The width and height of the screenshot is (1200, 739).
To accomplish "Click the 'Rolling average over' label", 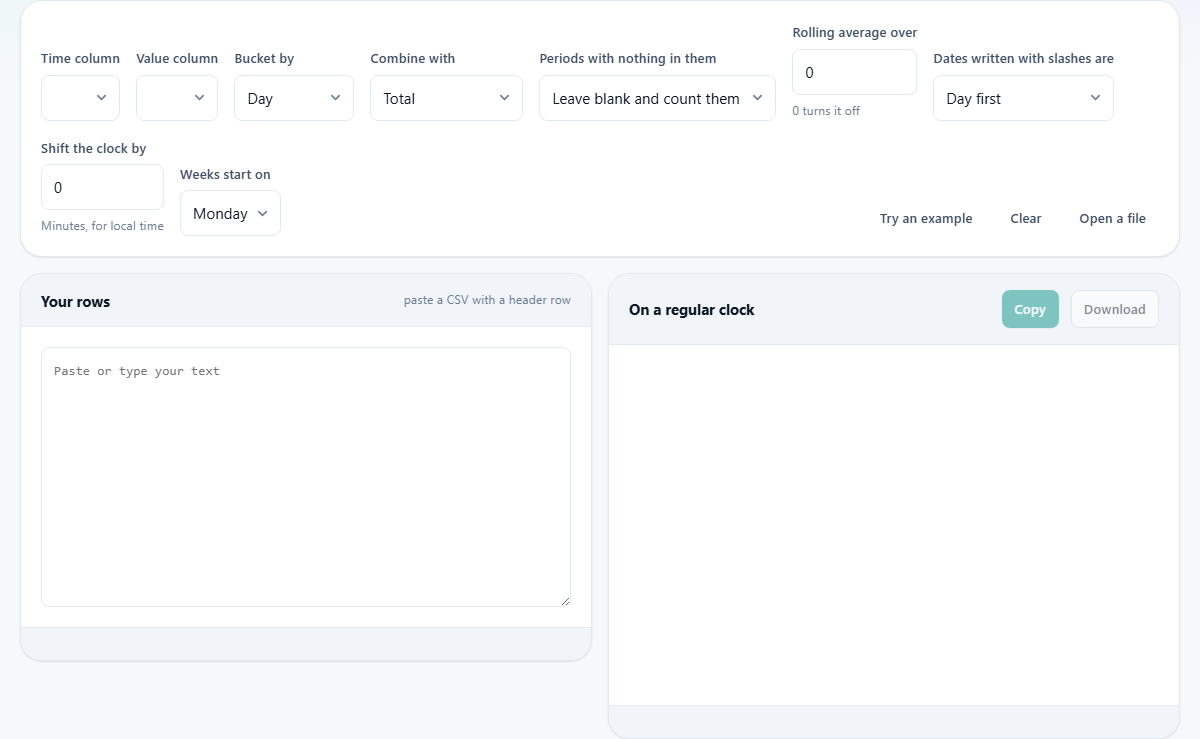I will pos(855,33).
